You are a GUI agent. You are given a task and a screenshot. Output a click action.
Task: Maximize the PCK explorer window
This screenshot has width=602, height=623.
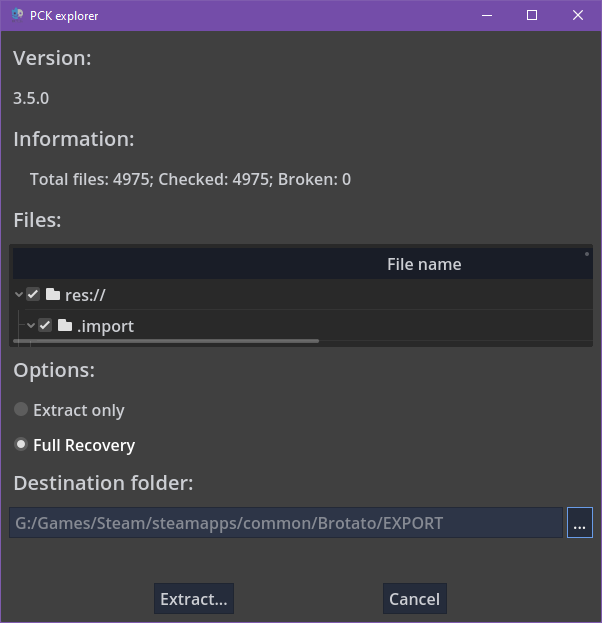[x=532, y=15]
